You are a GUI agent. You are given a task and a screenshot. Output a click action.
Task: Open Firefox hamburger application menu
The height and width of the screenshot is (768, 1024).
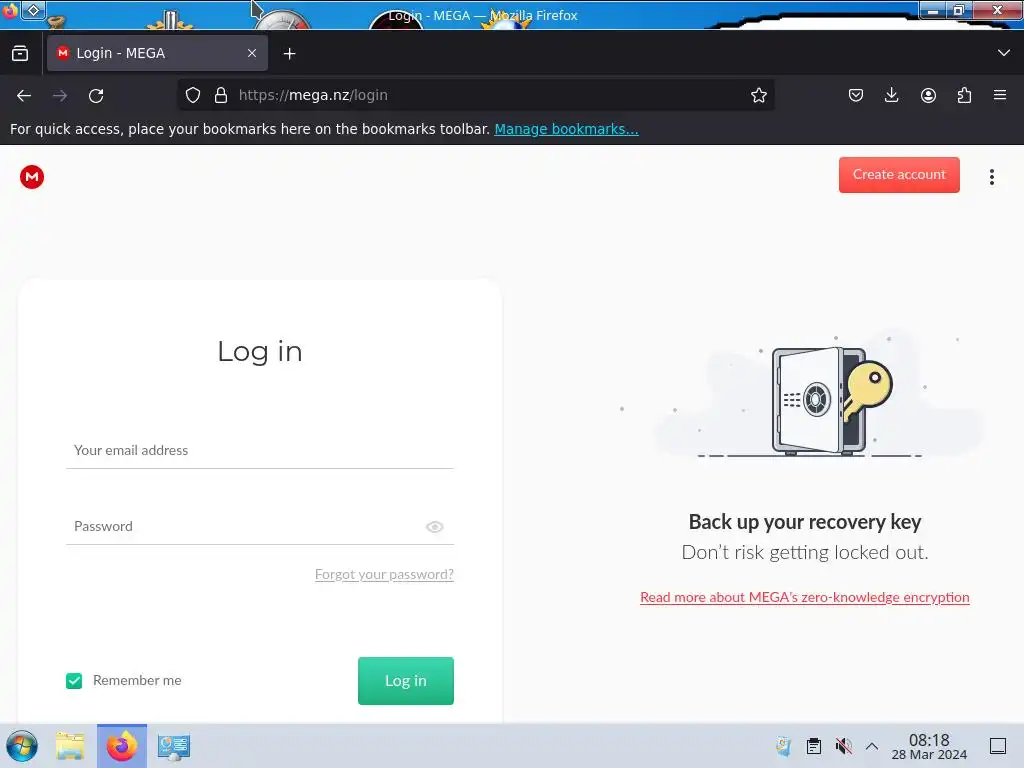pos(1000,95)
